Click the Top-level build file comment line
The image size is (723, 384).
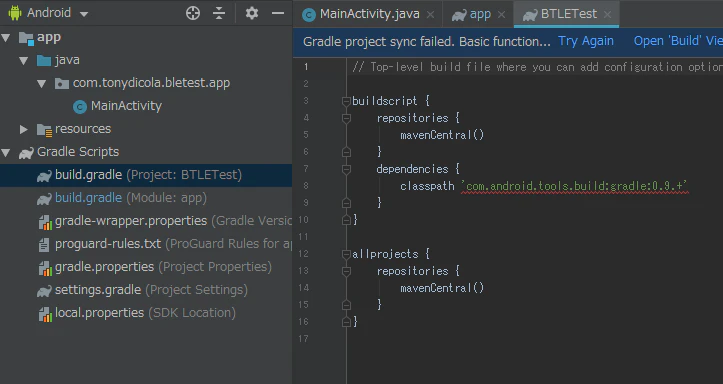pyautogui.click(x=537, y=67)
